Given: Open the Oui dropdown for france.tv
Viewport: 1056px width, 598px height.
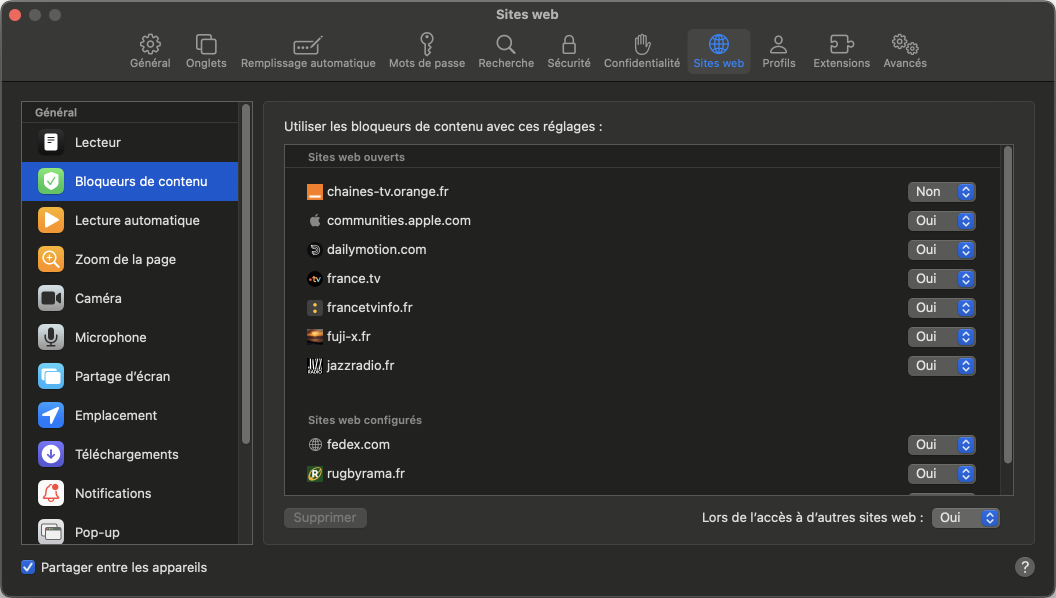Looking at the screenshot, I should tap(942, 279).
